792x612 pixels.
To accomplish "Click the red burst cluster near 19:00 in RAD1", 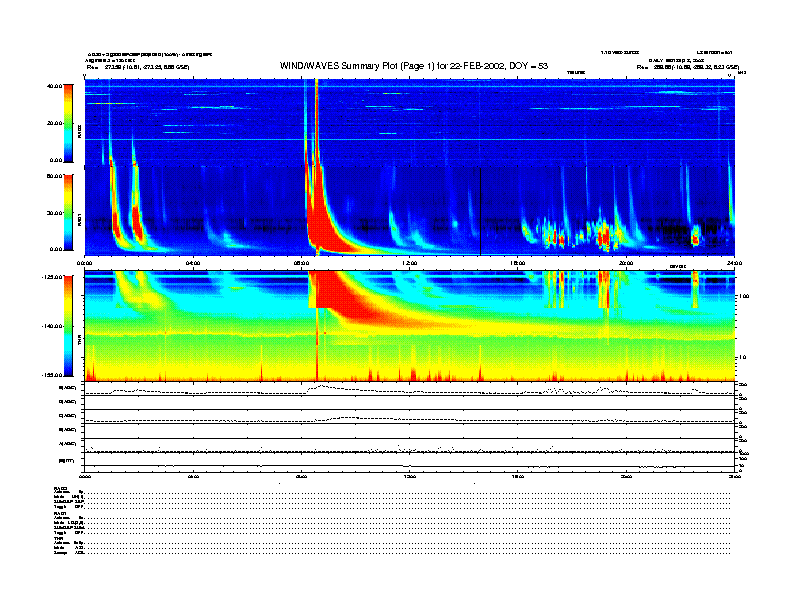I will pyautogui.click(x=604, y=235).
